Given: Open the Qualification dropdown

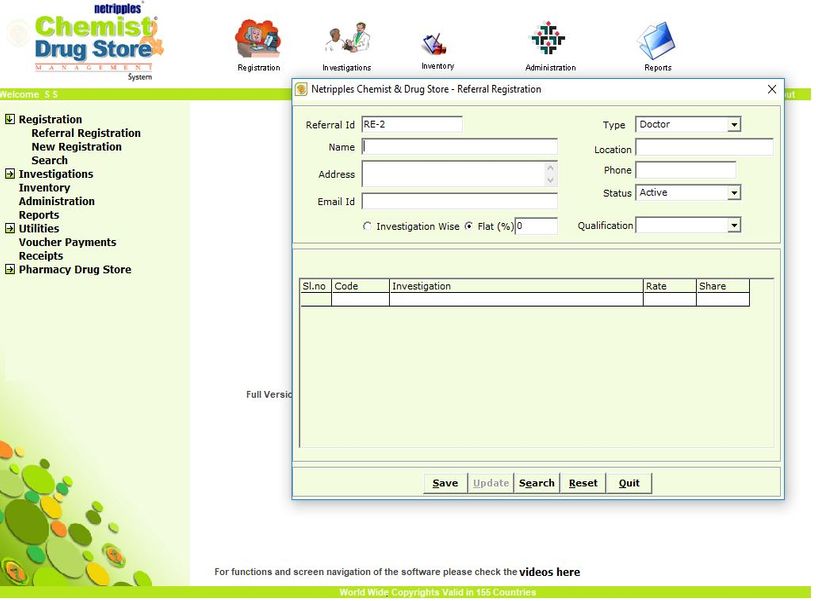Looking at the screenshot, I should 734,225.
